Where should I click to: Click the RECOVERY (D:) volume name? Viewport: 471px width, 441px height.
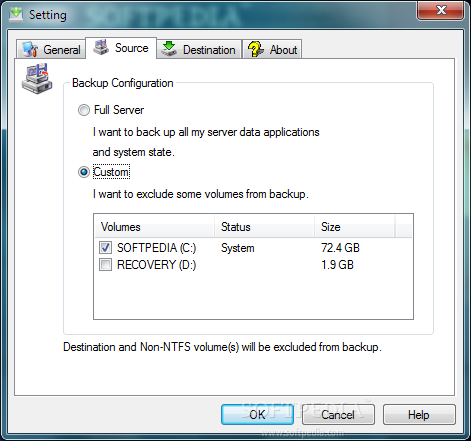(x=156, y=265)
